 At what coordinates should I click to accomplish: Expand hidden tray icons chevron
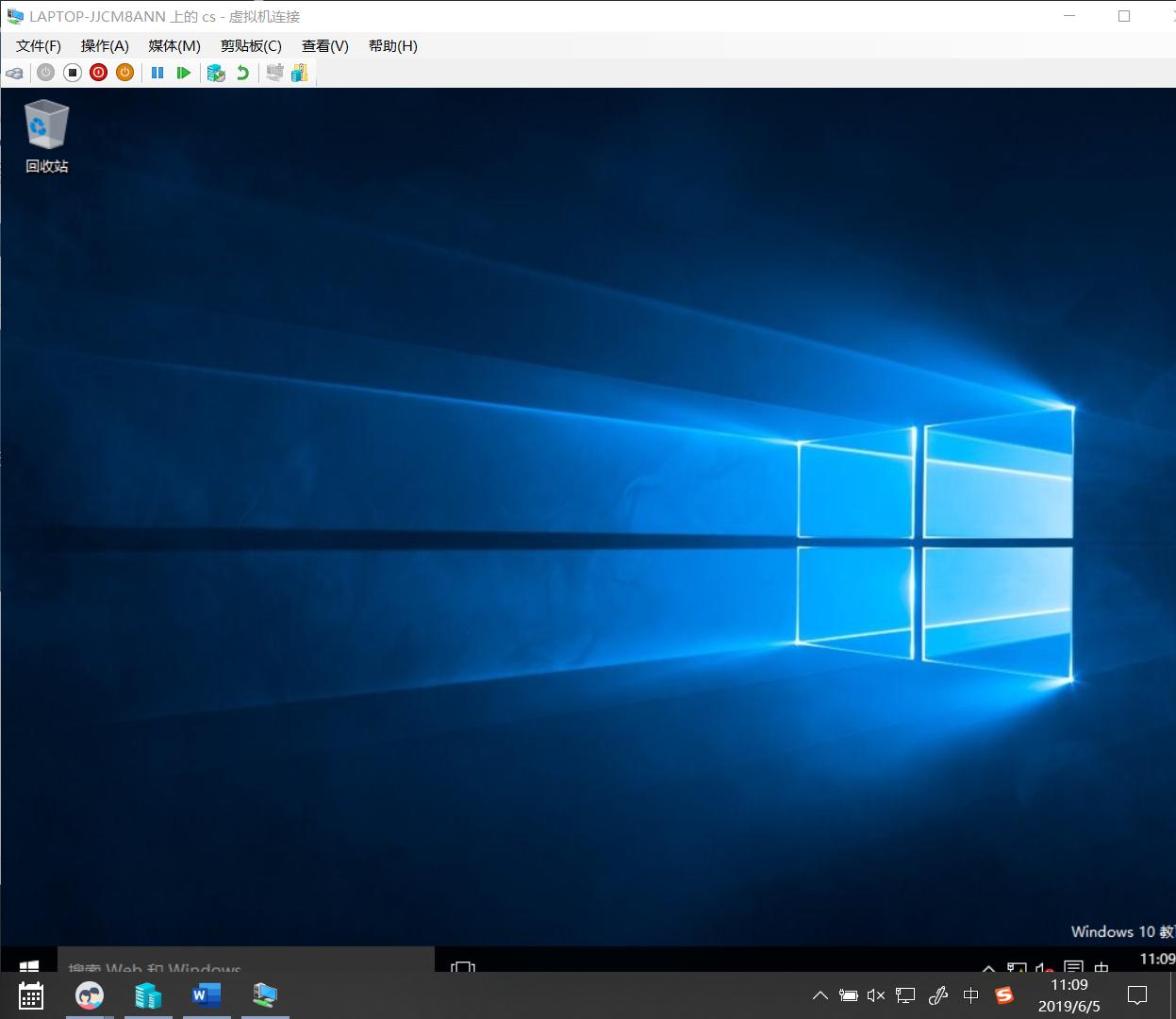(x=820, y=995)
